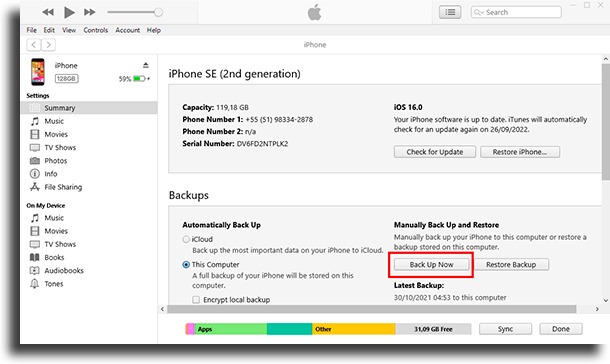Open the View menu
The image size is (610, 364).
(x=69, y=30)
